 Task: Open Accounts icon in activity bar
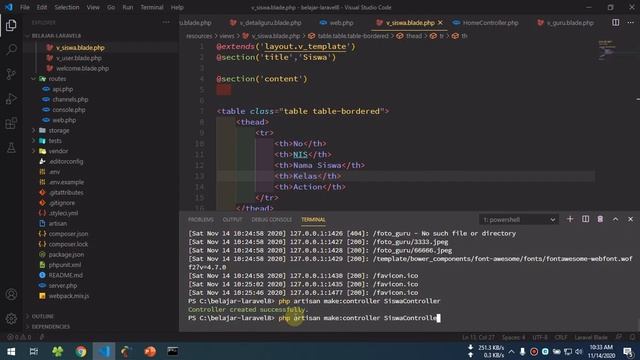point(11,294)
